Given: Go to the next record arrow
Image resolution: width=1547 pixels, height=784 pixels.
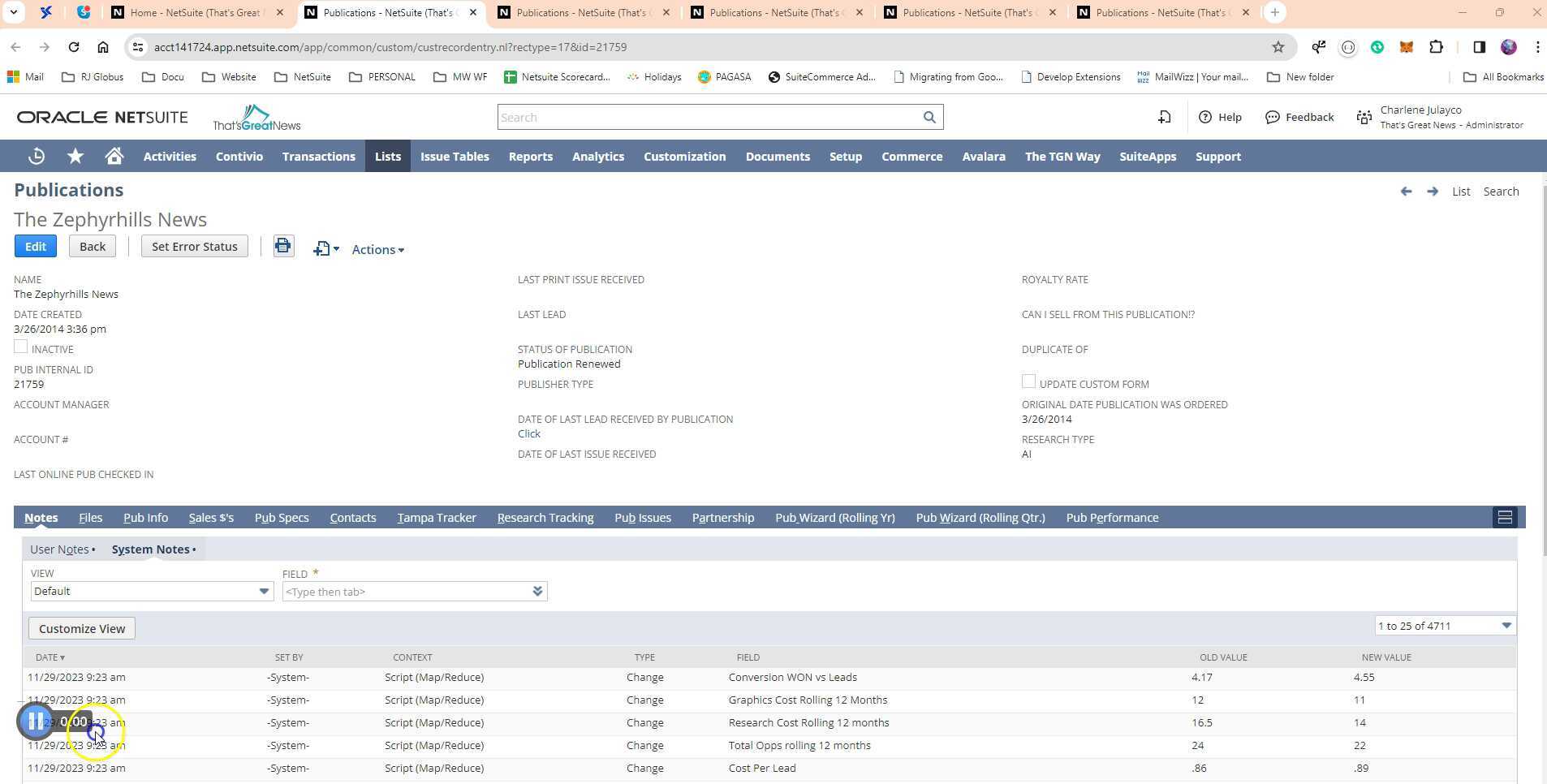Looking at the screenshot, I should pos(1433,192).
